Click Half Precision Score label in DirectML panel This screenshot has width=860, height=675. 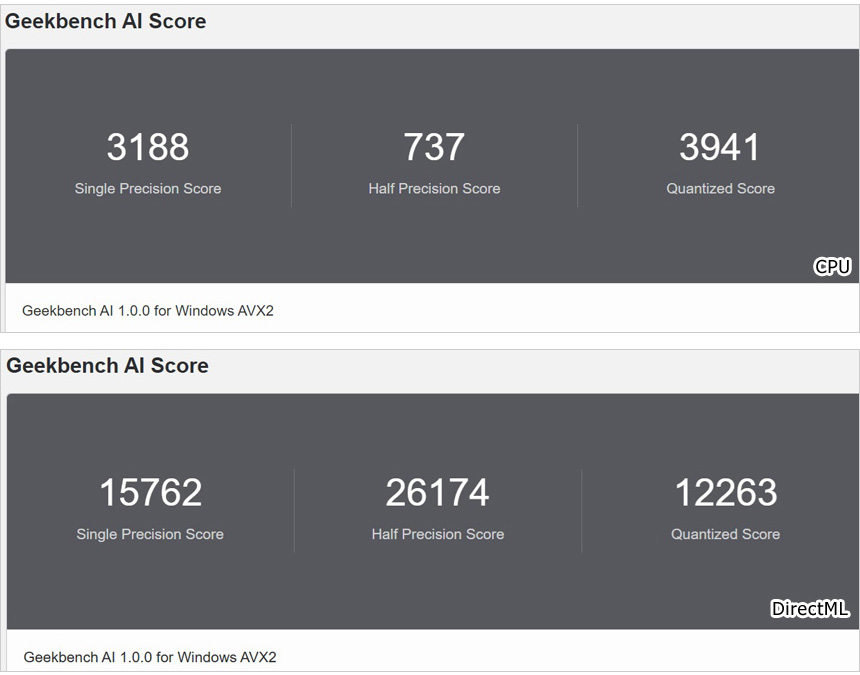438,534
